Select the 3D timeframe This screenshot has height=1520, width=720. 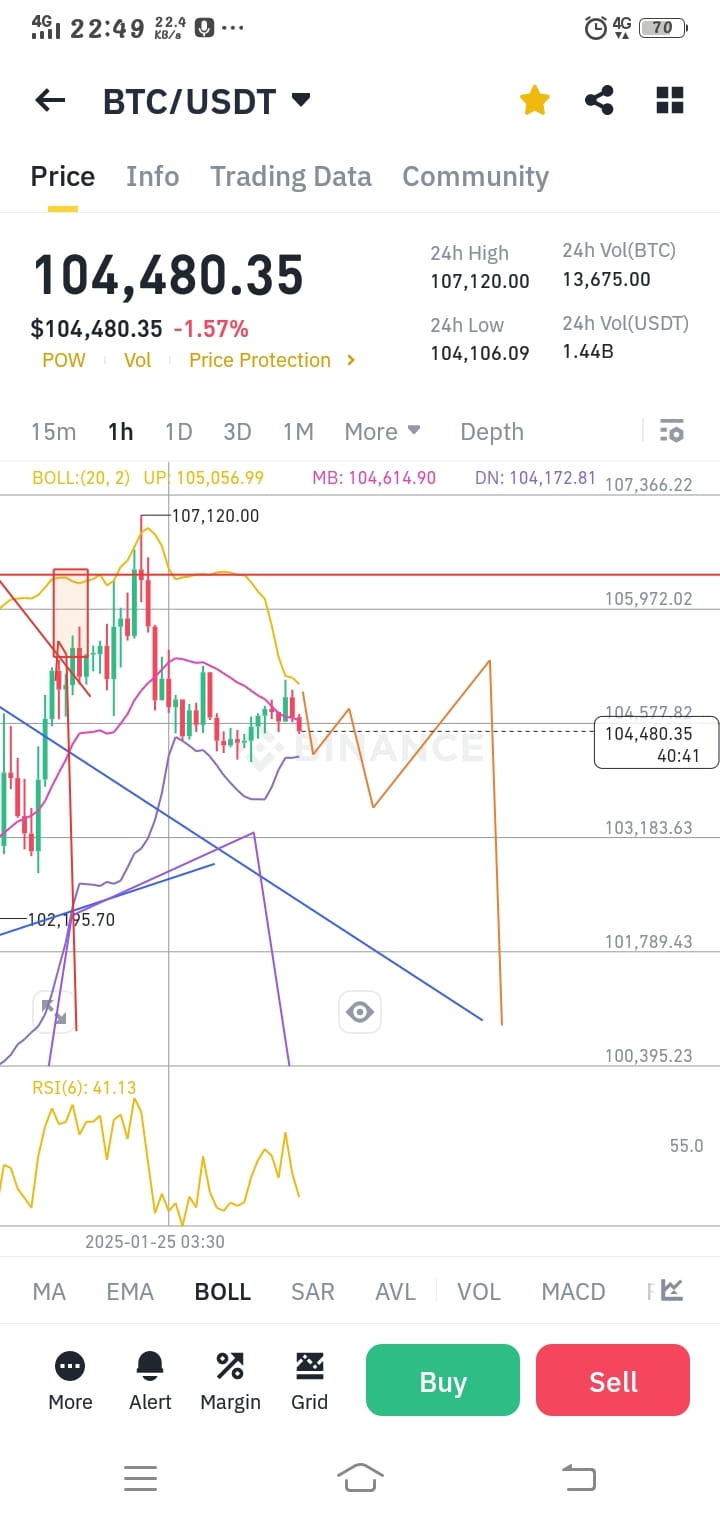(x=237, y=432)
